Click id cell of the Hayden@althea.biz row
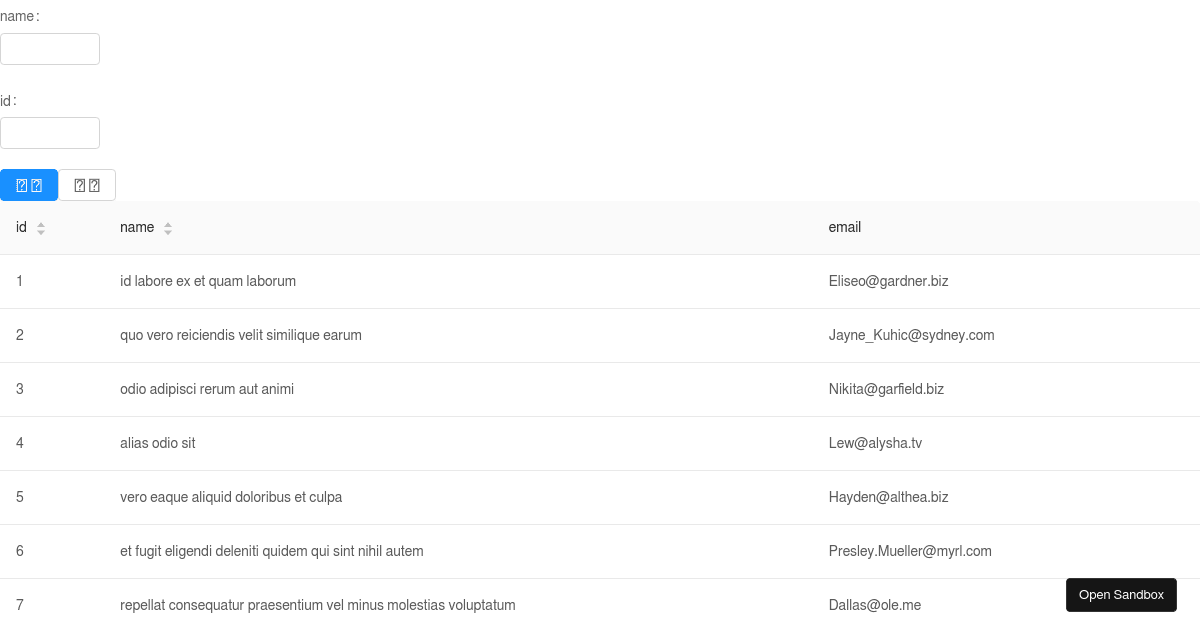Image resolution: width=1200 pixels, height=630 pixels. pyautogui.click(x=52, y=497)
